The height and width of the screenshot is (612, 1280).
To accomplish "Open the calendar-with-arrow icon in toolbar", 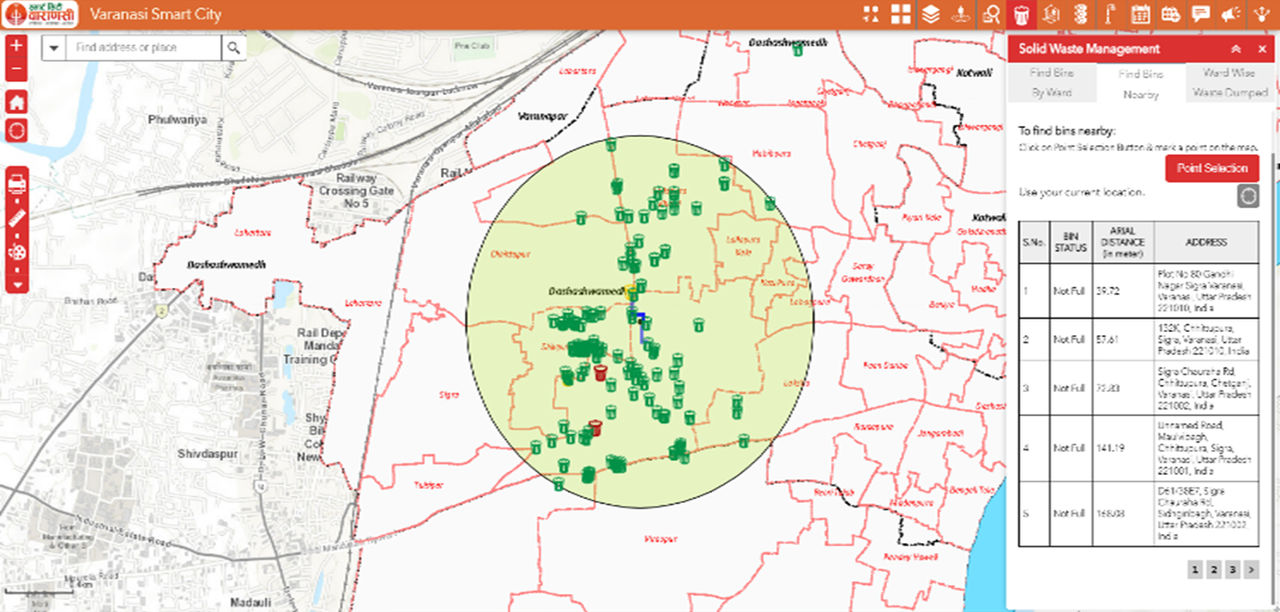I will click(x=1171, y=14).
